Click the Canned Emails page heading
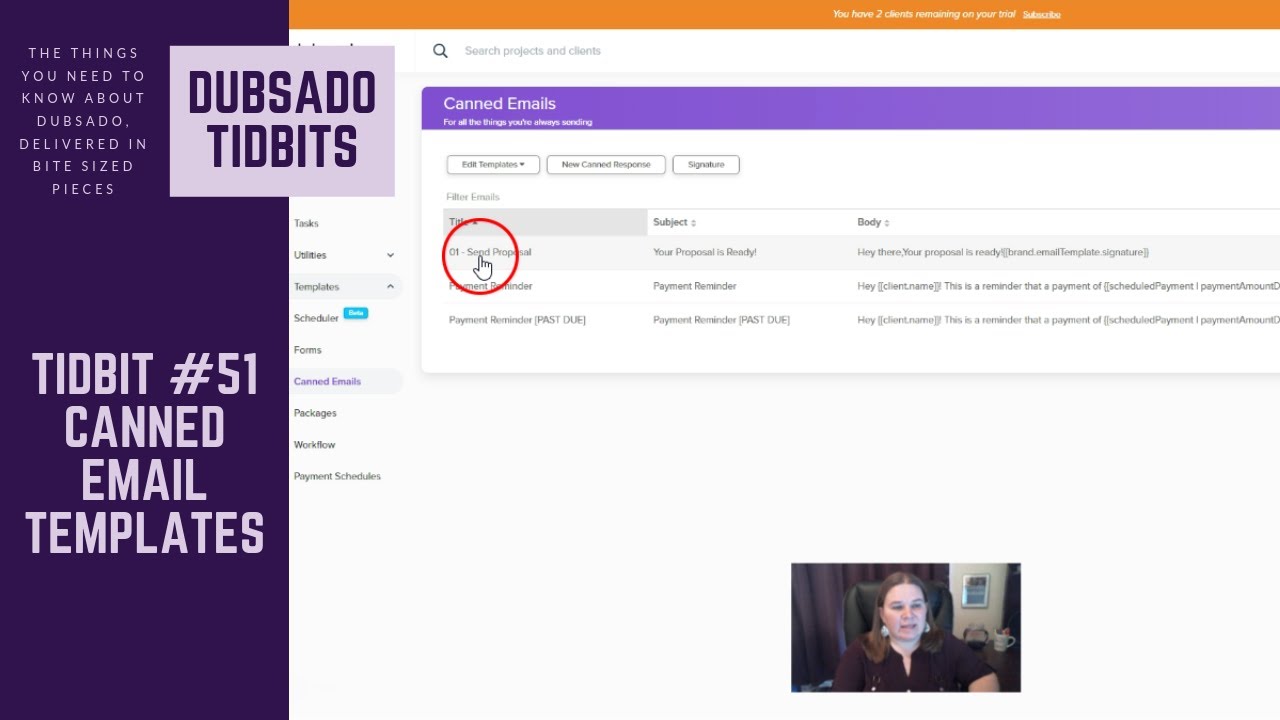 499,103
